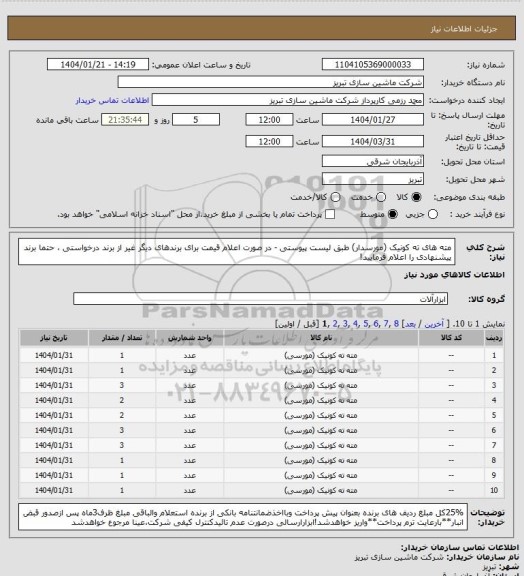The width and height of the screenshot is (524, 576).
Task: Click the delivery city field تبریز
Action: [x=373, y=179]
